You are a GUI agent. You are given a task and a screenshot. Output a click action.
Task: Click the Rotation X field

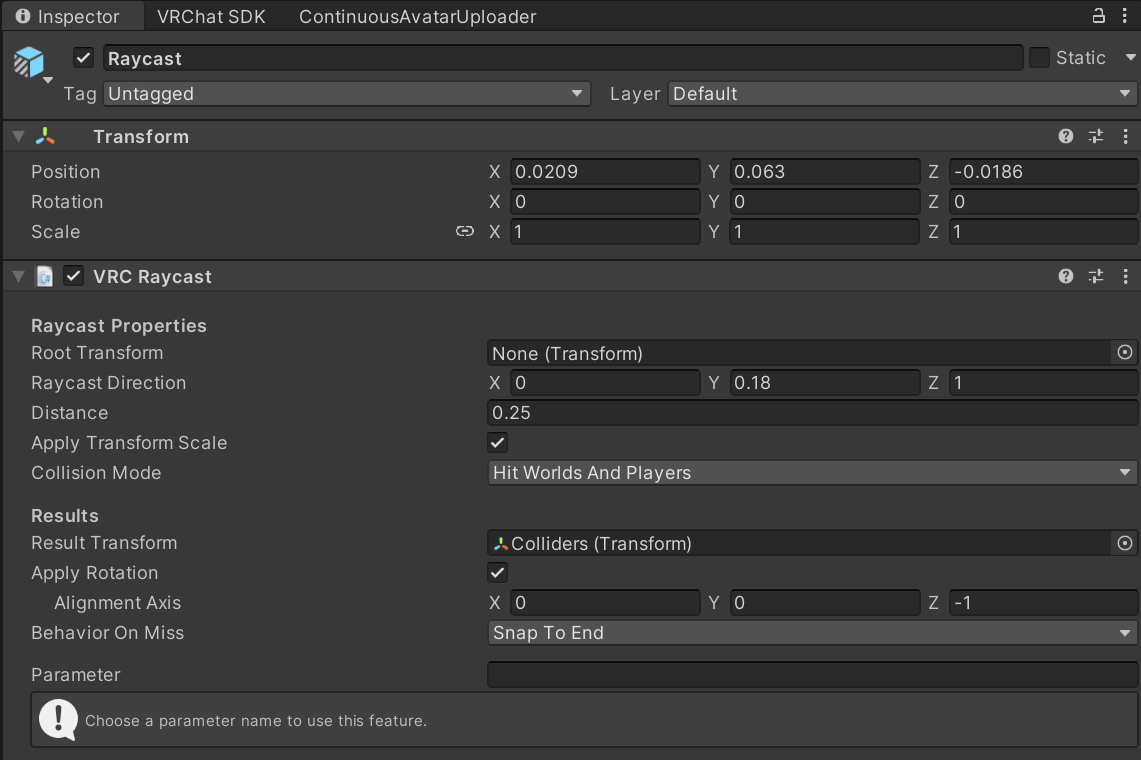point(605,202)
